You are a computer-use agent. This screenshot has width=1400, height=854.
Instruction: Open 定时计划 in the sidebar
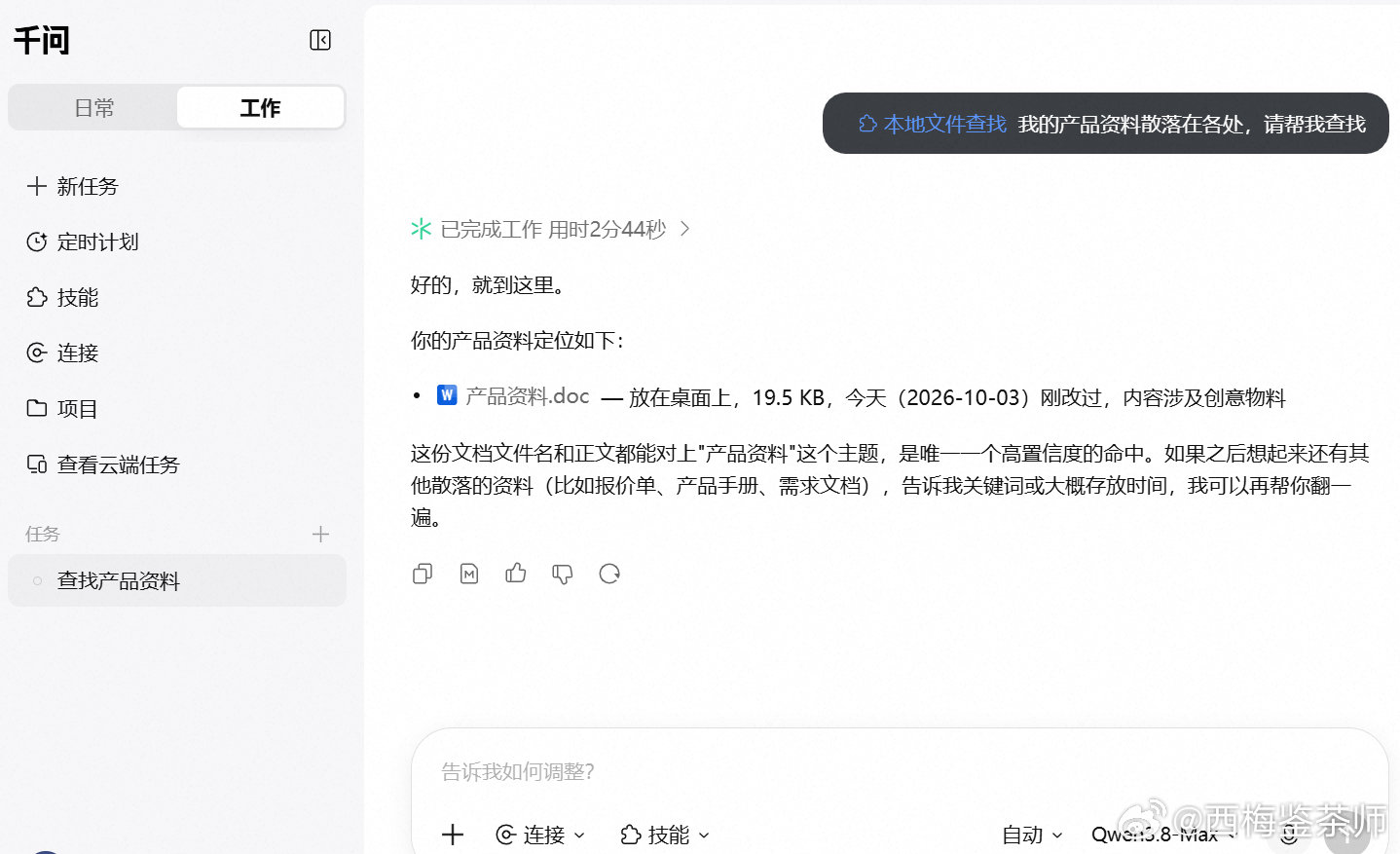(x=176, y=241)
